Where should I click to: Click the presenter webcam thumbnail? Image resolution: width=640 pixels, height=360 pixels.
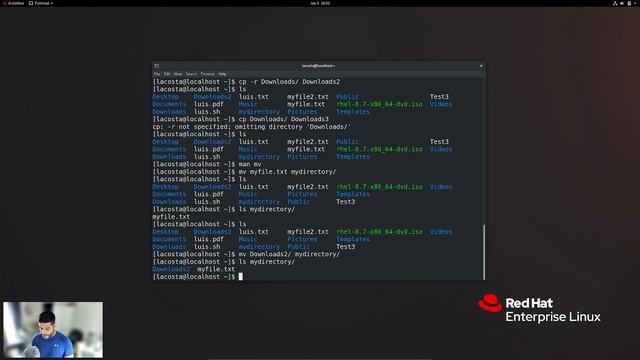point(53,330)
